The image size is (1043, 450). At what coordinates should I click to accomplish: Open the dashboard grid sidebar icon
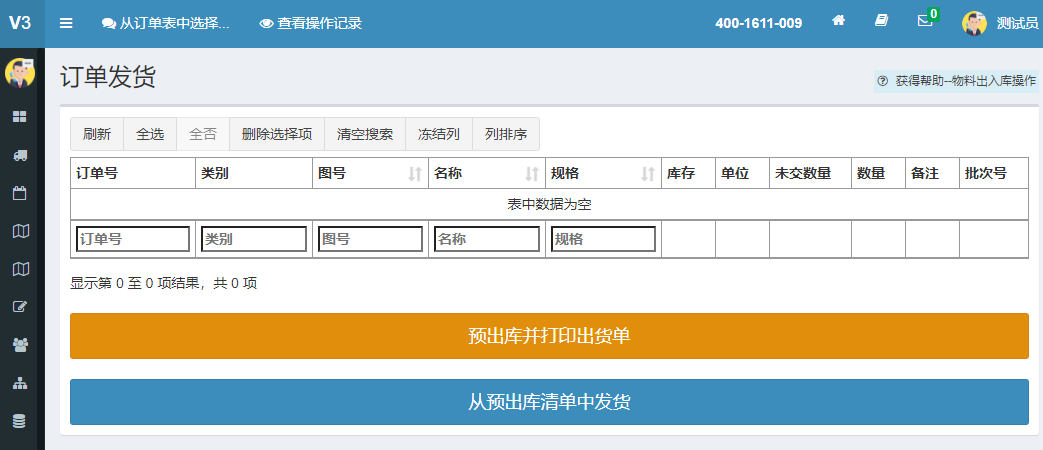20,117
